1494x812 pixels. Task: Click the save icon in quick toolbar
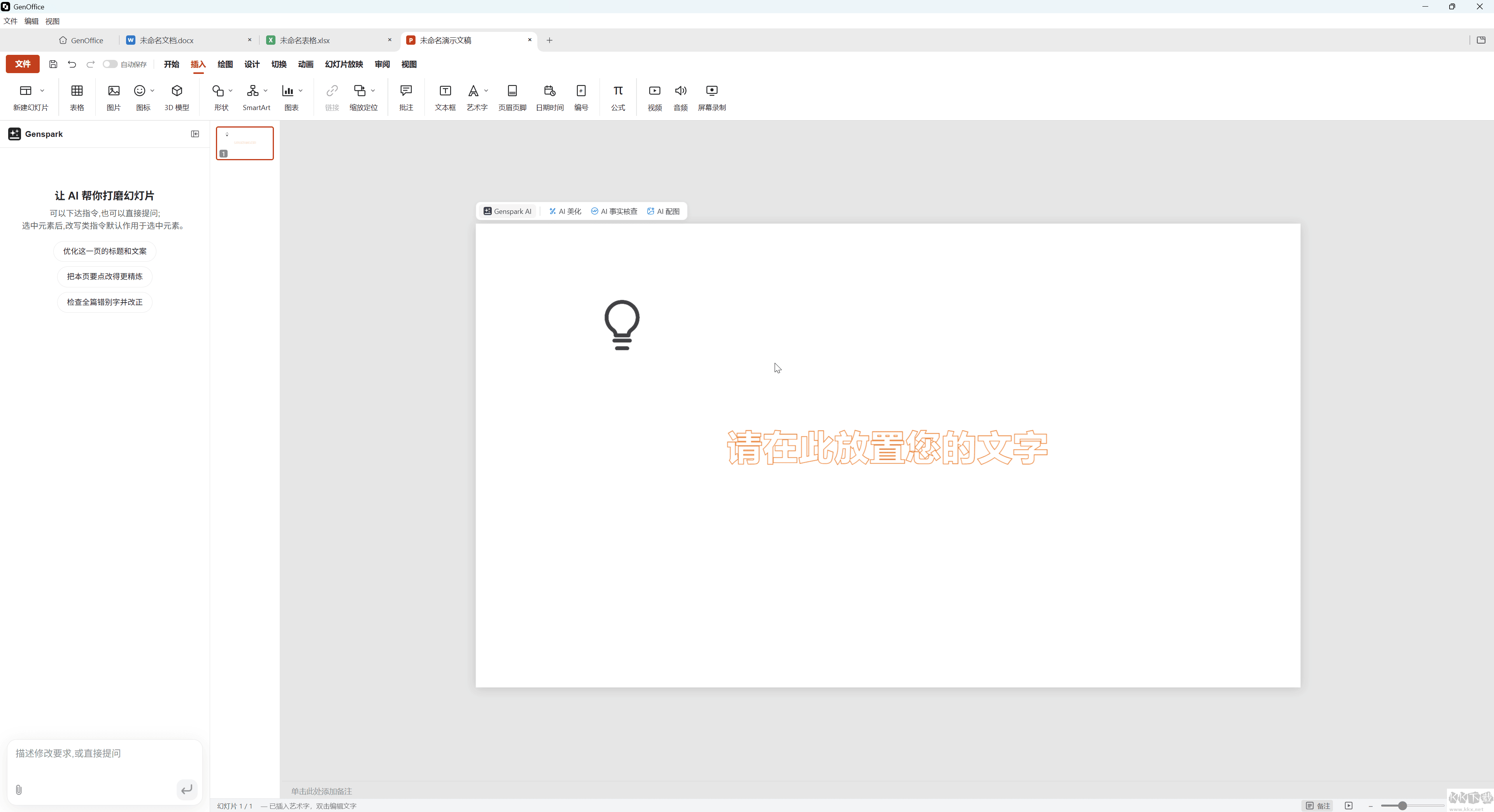coord(53,64)
